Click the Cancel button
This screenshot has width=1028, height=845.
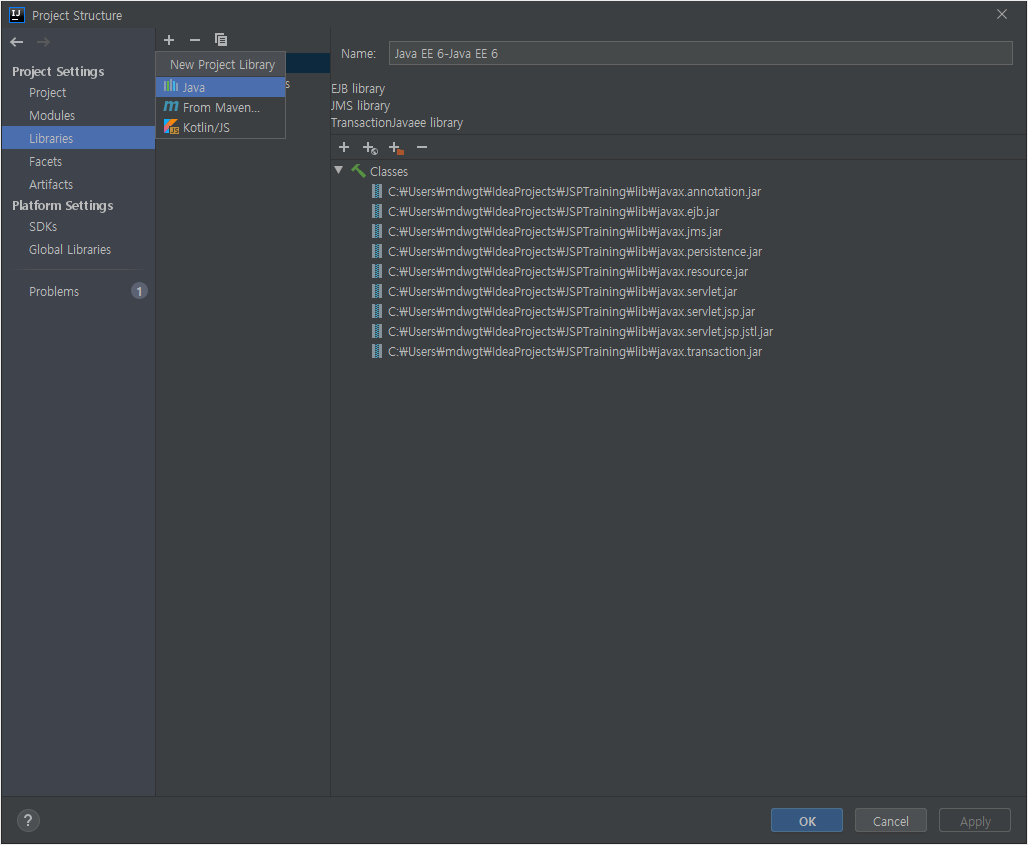coord(890,821)
